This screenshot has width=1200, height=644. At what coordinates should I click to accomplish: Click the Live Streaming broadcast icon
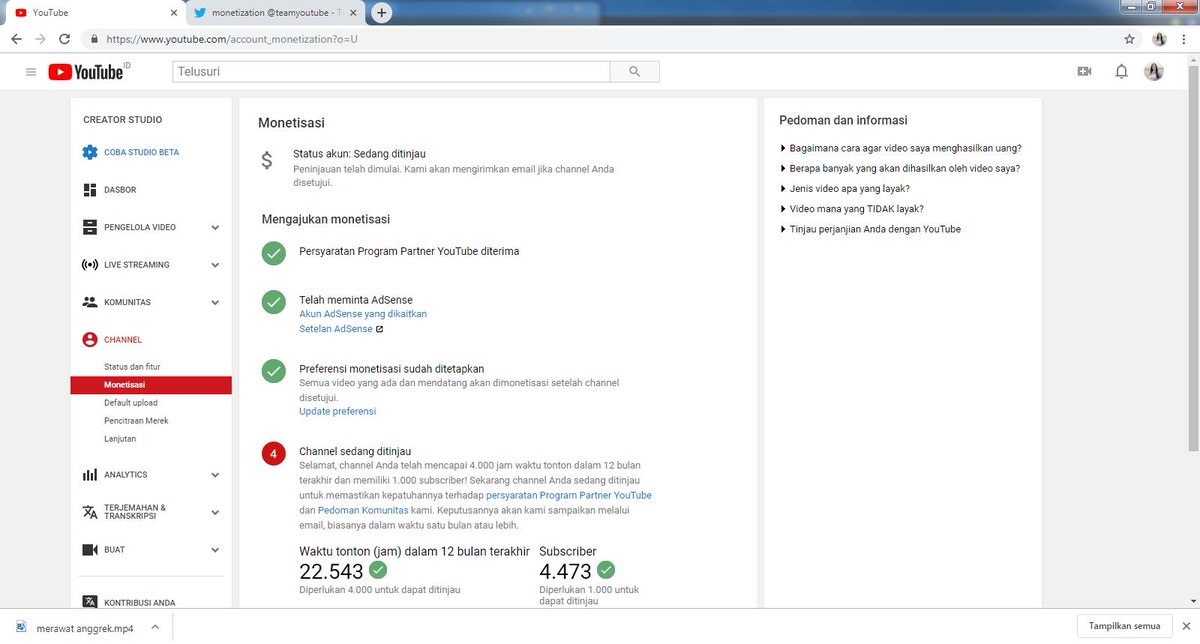point(90,265)
